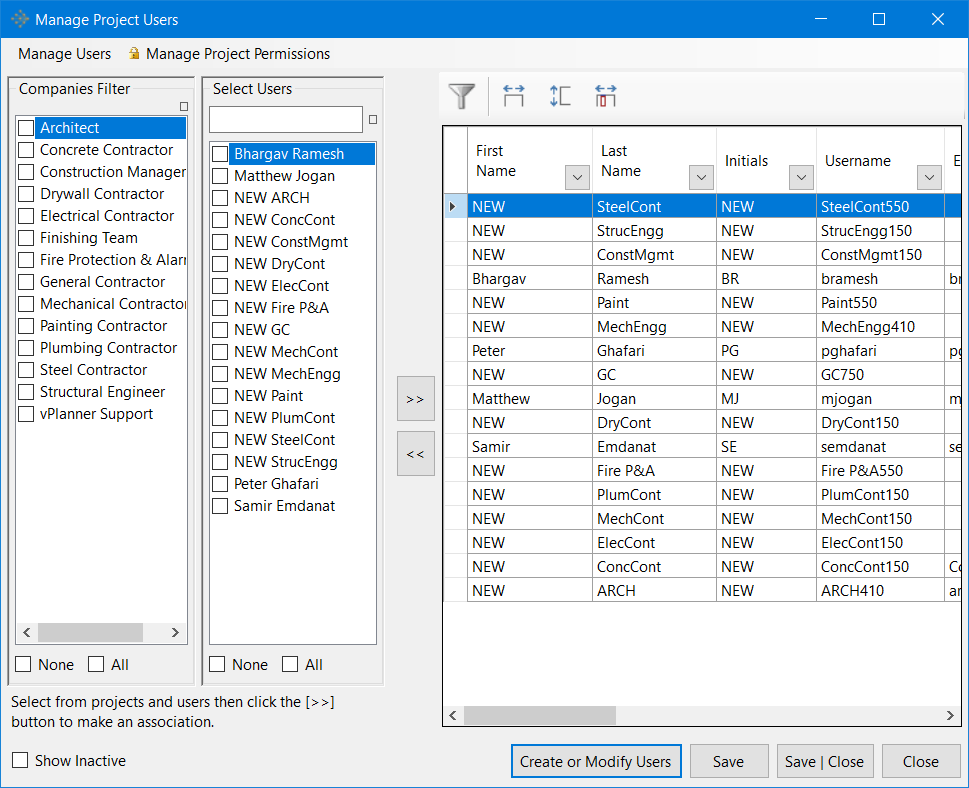Click the >> associate users button
Screen dimensions: 969x788
(x=415, y=399)
